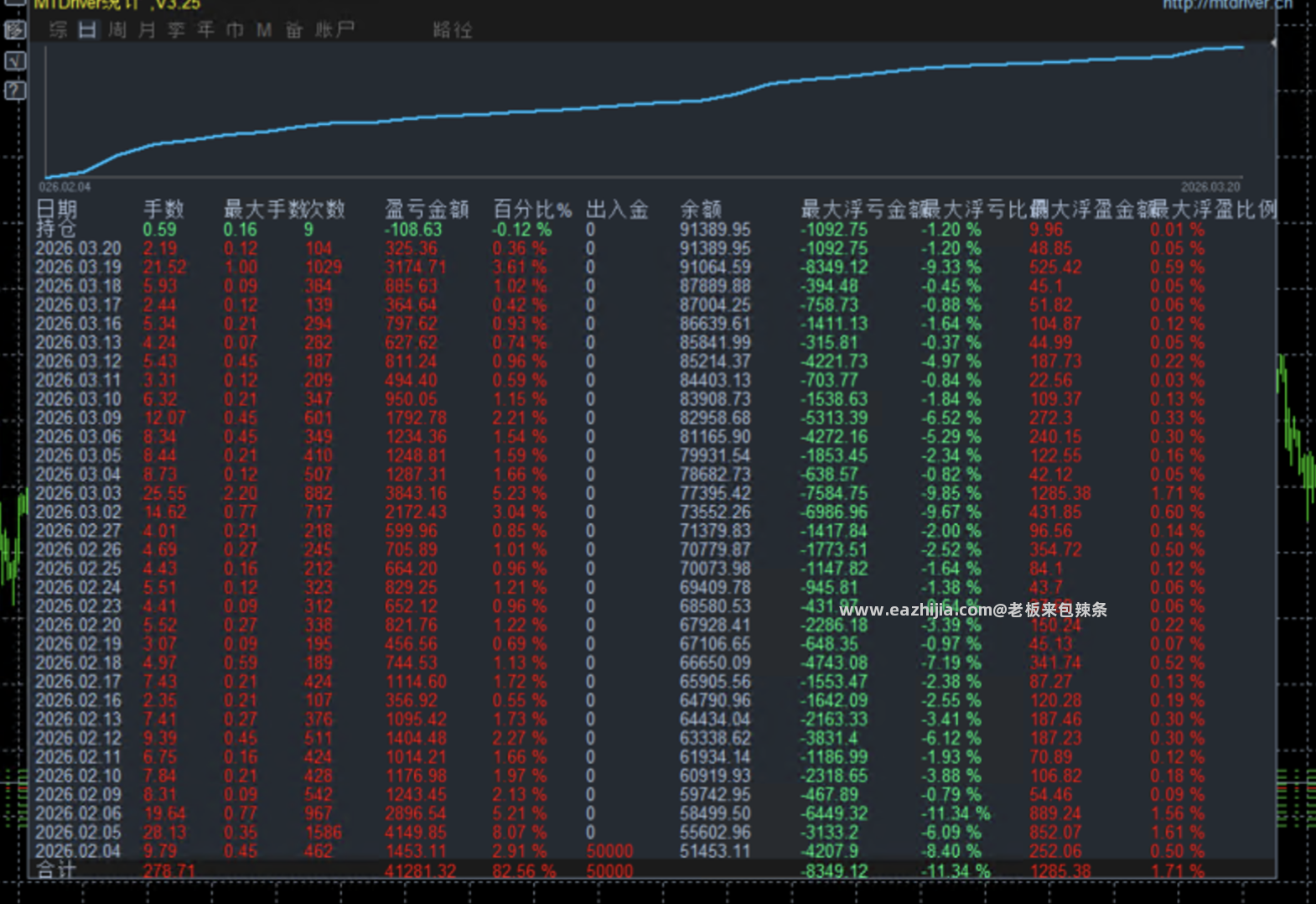Select the M tab
Image resolution: width=1316 pixels, height=904 pixels.
click(x=264, y=30)
